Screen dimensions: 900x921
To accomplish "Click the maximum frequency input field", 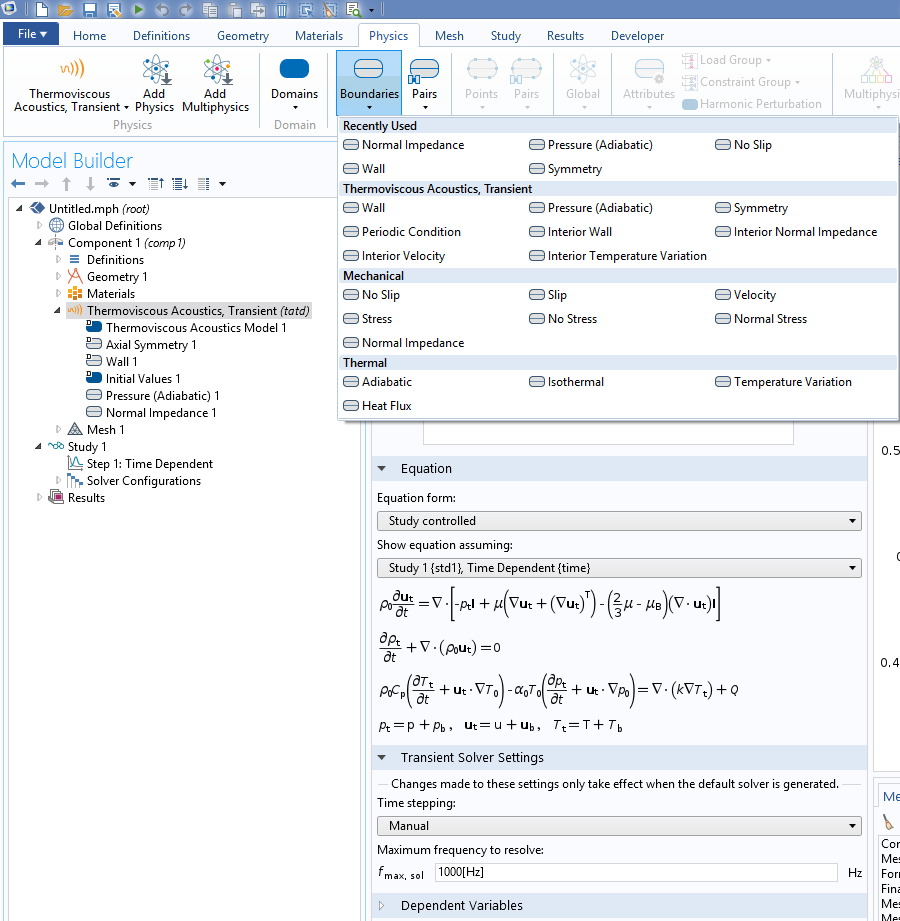I will click(635, 873).
